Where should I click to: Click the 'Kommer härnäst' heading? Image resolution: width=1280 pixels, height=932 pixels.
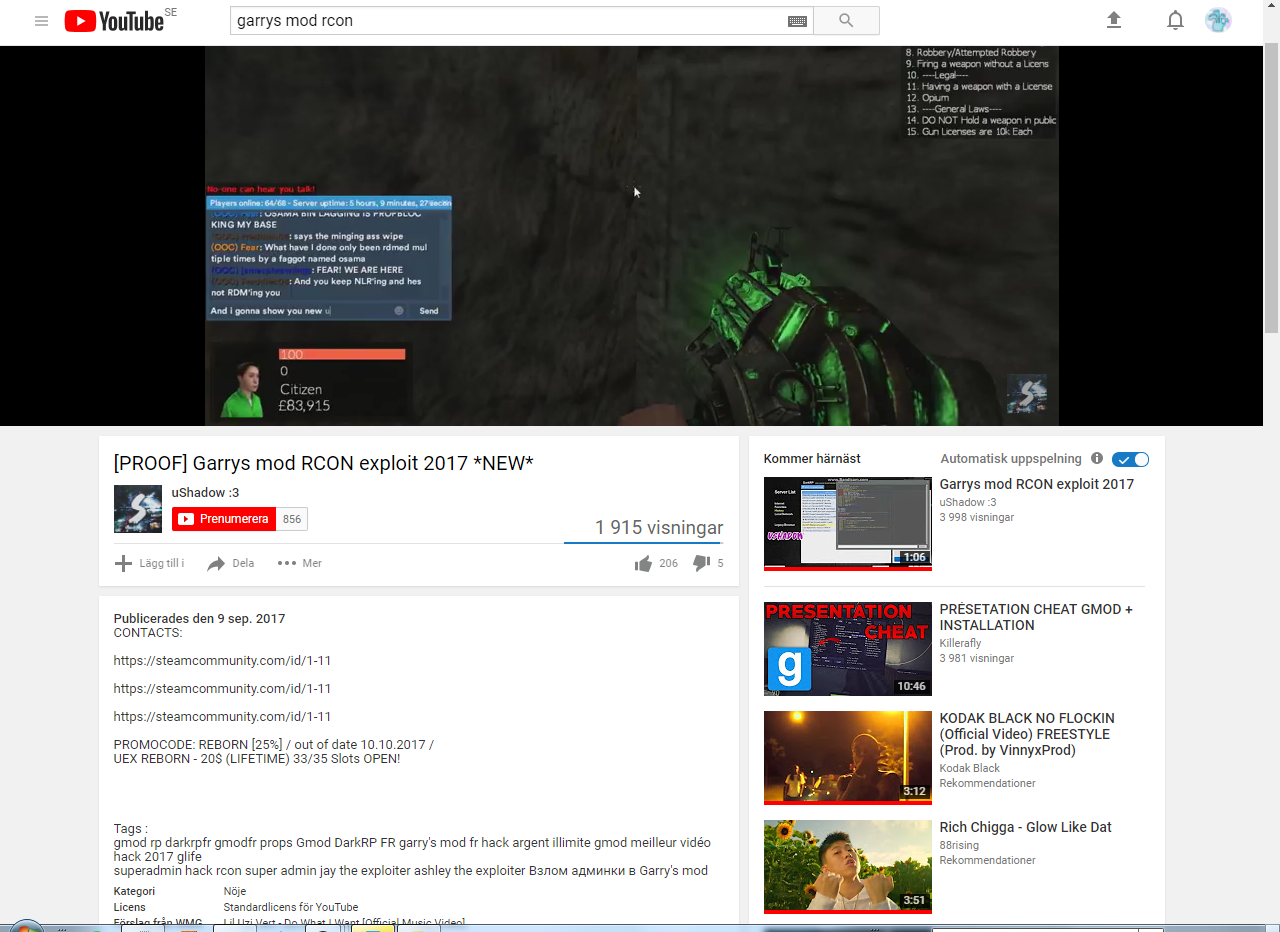coord(812,459)
